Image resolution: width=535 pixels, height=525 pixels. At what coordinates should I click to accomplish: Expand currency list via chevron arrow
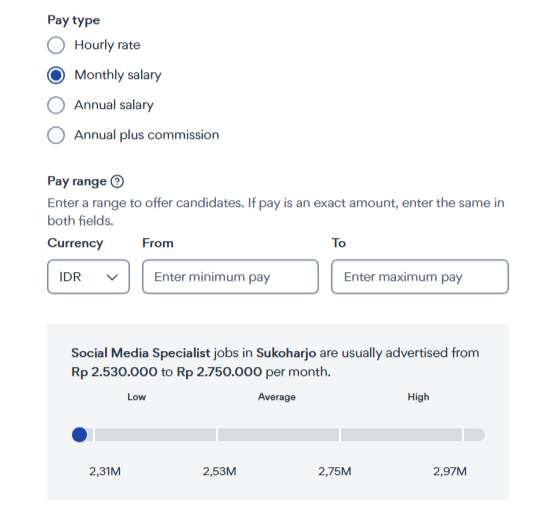pyautogui.click(x=112, y=277)
